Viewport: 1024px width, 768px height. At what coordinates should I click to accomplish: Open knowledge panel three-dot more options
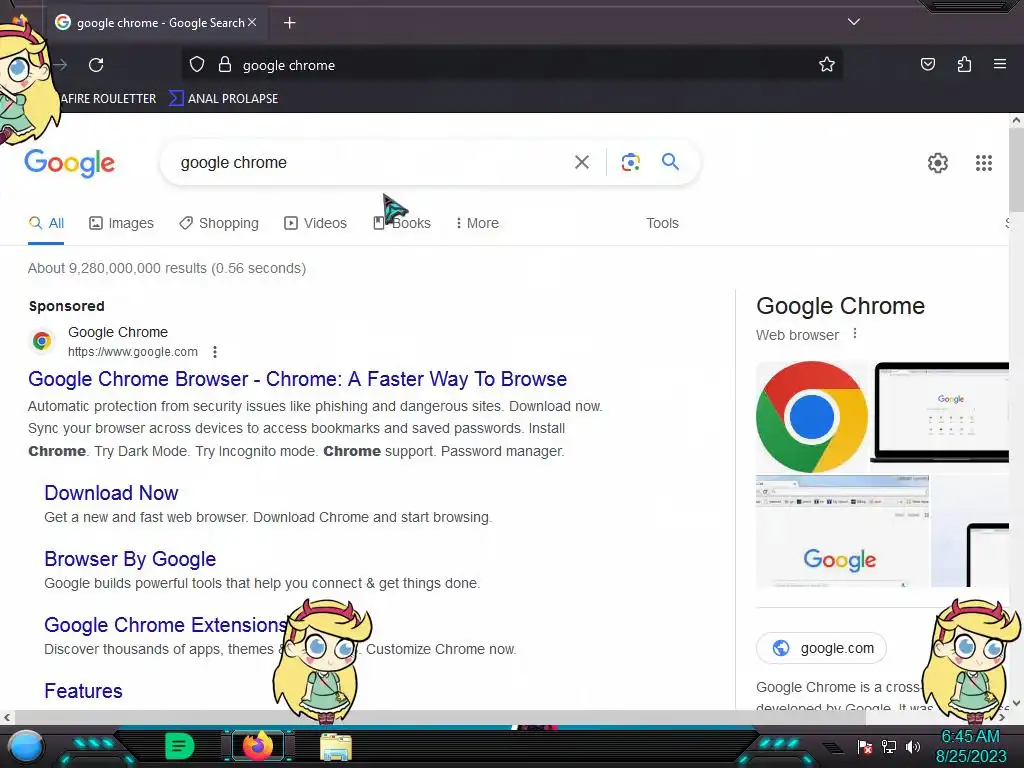(854, 334)
